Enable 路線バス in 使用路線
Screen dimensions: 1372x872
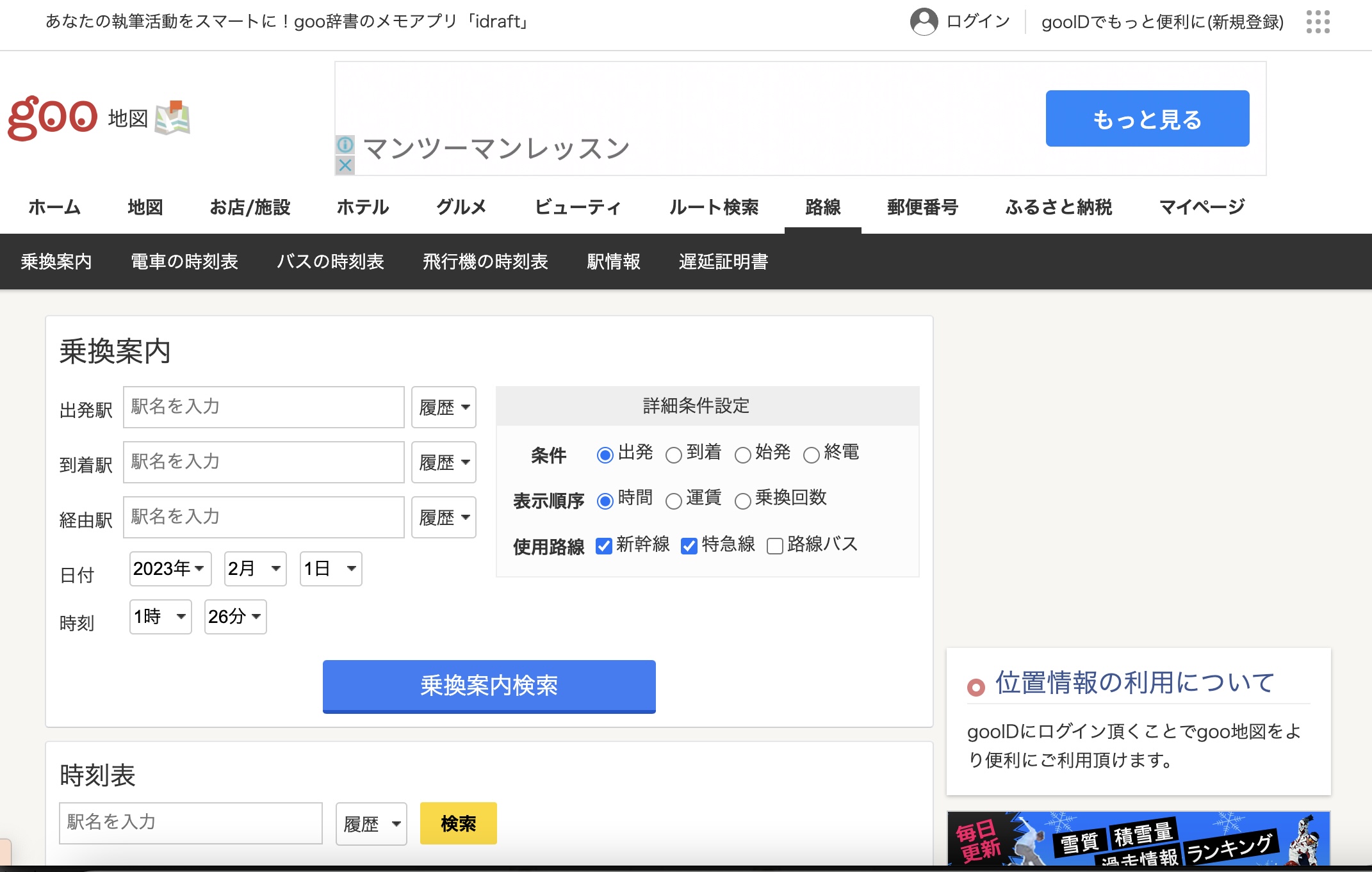pos(775,546)
